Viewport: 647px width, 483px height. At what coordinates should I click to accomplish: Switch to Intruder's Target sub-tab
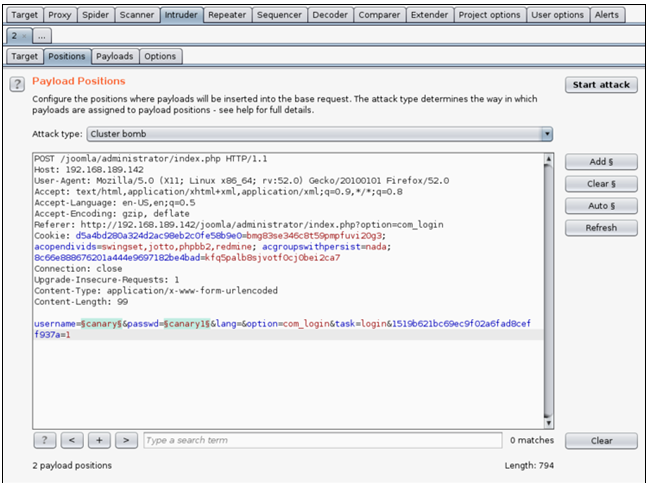coord(24,57)
